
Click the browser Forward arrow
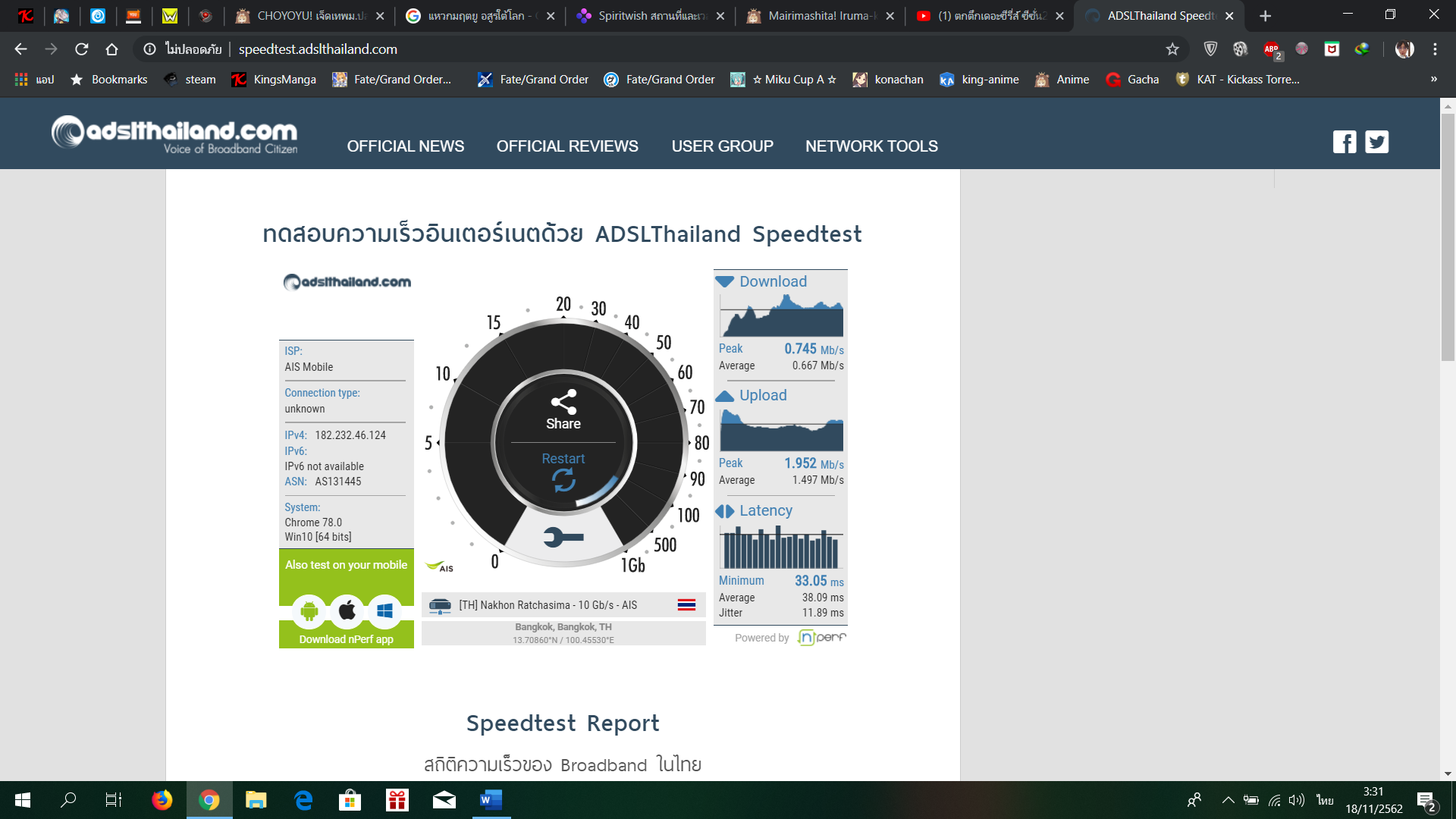coord(51,49)
